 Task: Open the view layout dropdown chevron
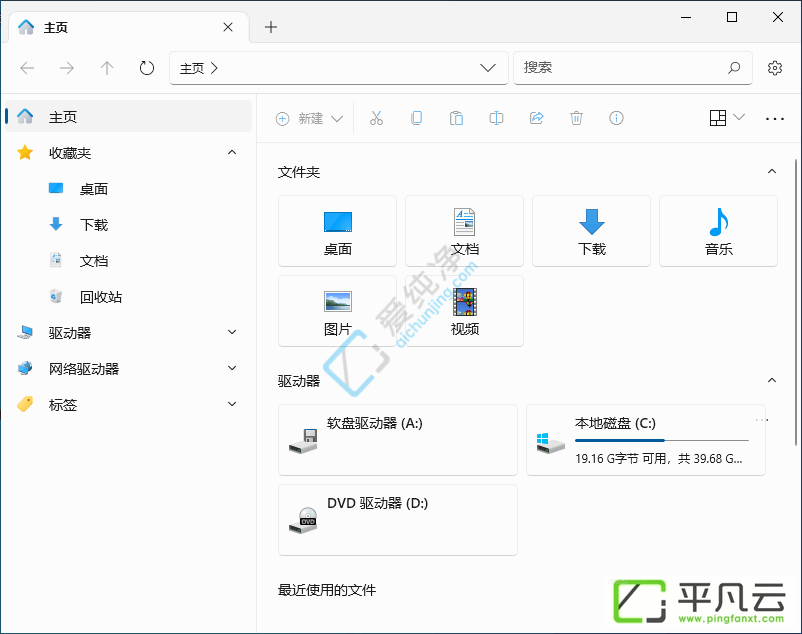739,117
